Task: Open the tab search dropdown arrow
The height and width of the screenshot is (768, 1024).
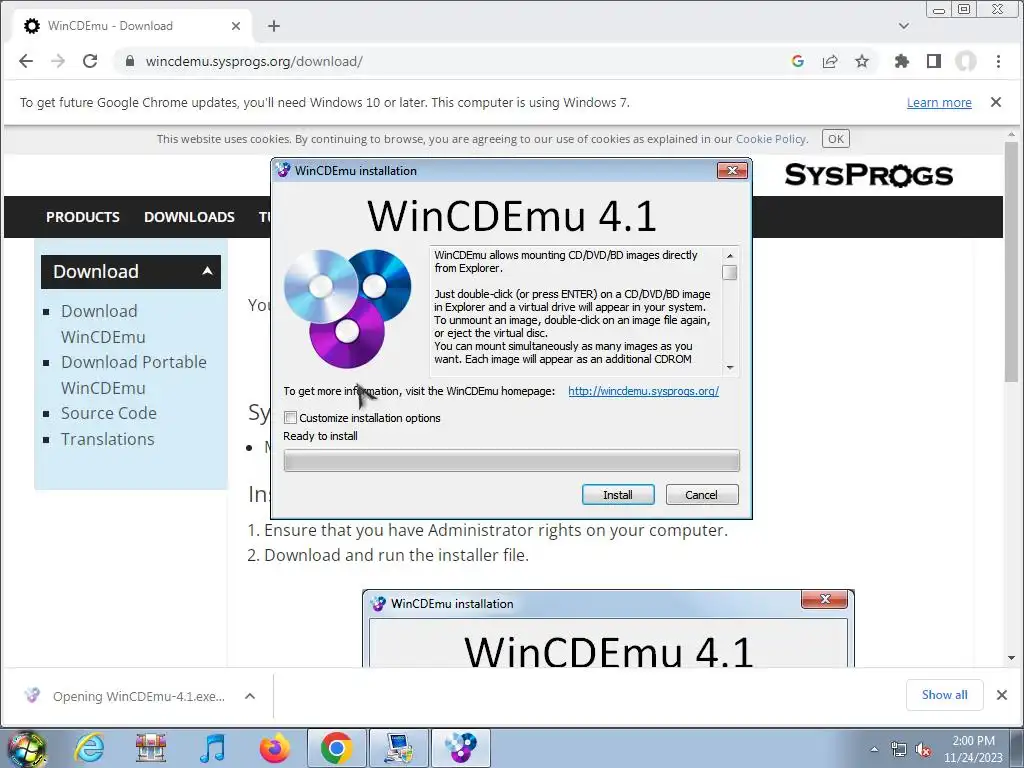Action: pyautogui.click(x=904, y=26)
